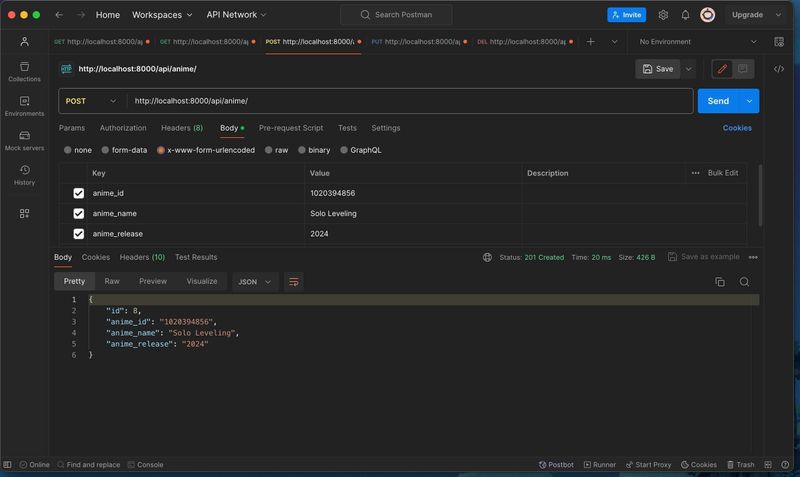Open the No Environment selector
The width and height of the screenshot is (800, 477).
click(697, 42)
